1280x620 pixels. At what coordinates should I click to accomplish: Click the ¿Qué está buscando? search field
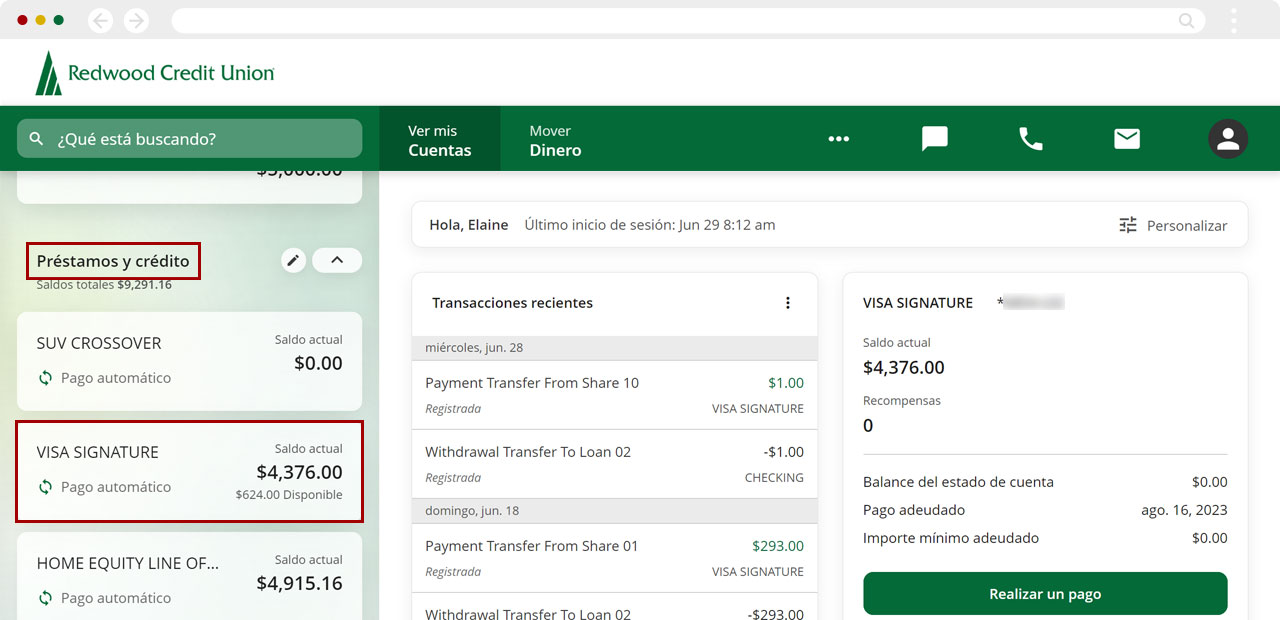point(190,139)
